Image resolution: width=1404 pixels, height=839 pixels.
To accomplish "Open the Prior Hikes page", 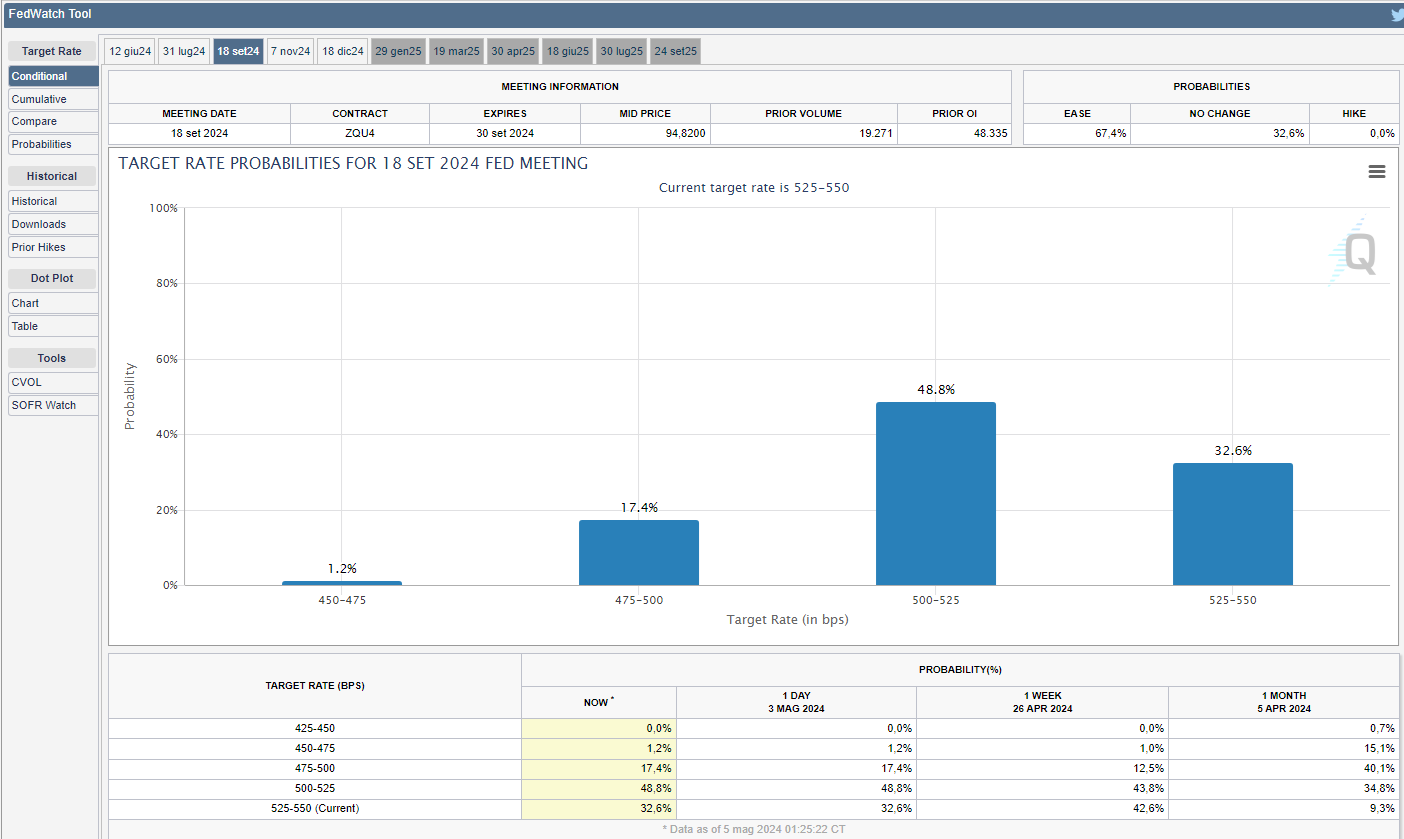I will 53,247.
